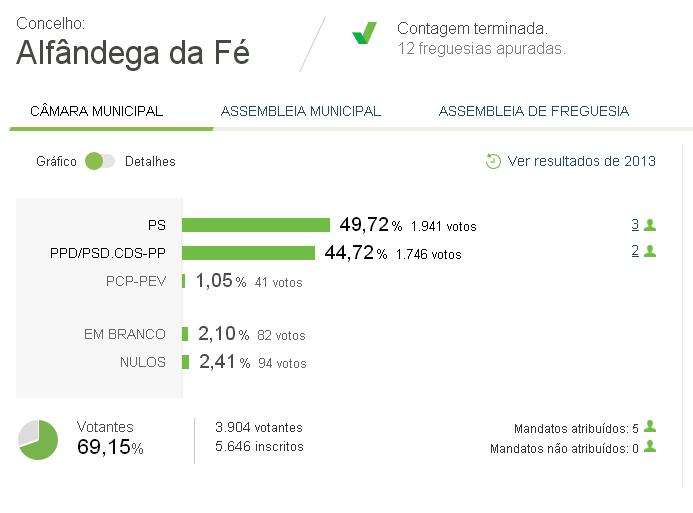The width and height of the screenshot is (693, 513).
Task: Switch to the Assembleia de Freguesia tab
Action: tap(534, 111)
